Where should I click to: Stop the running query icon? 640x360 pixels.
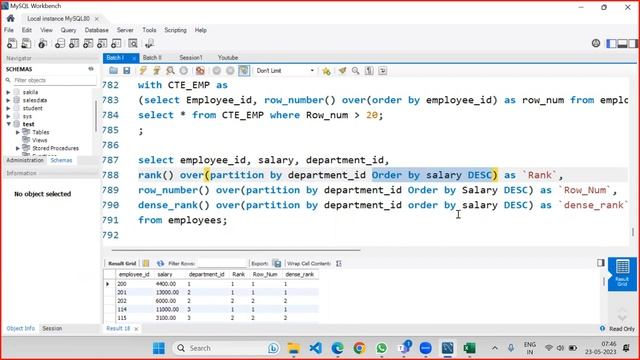point(184,71)
